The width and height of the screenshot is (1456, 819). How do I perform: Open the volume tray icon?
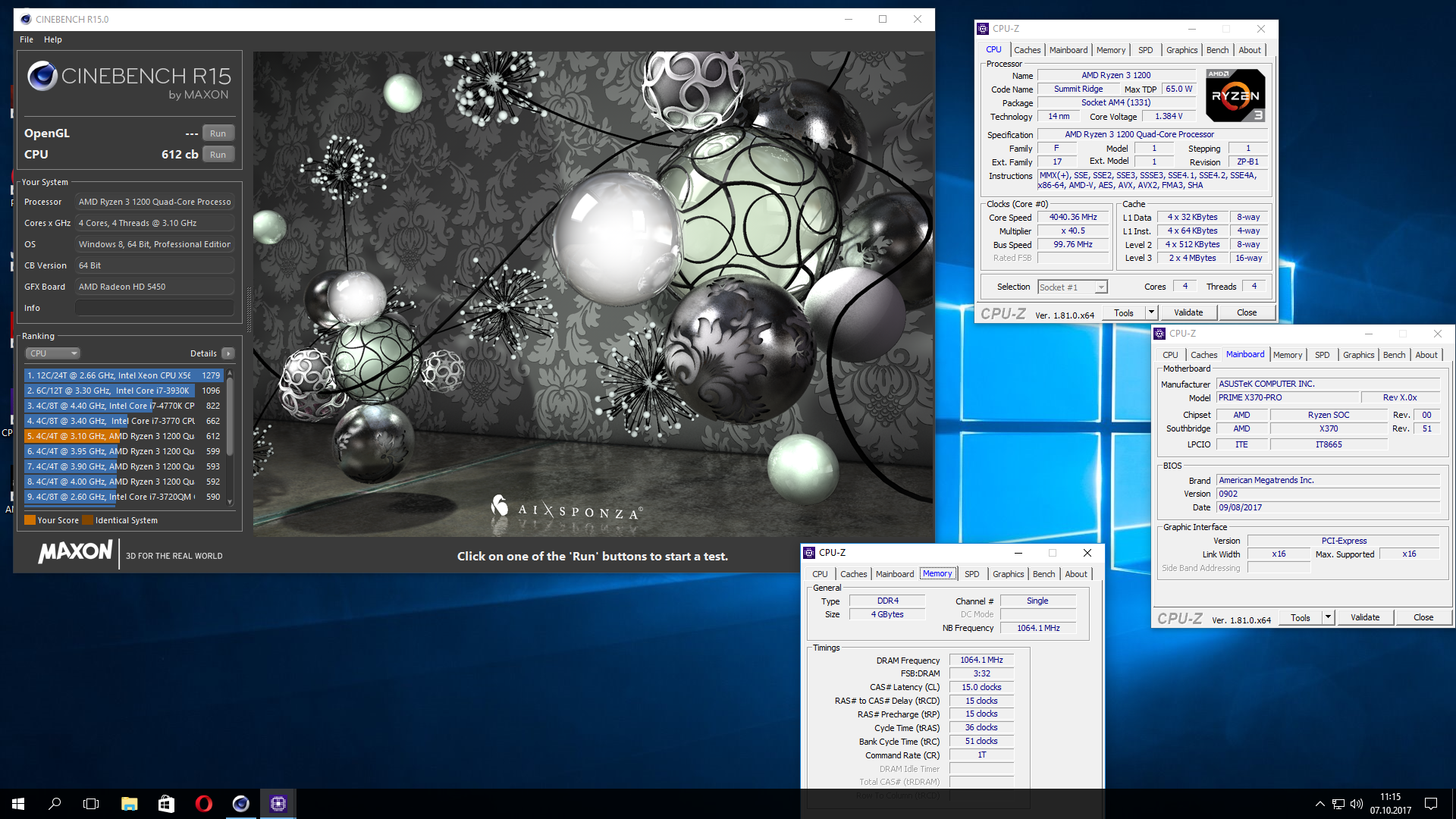[1357, 804]
